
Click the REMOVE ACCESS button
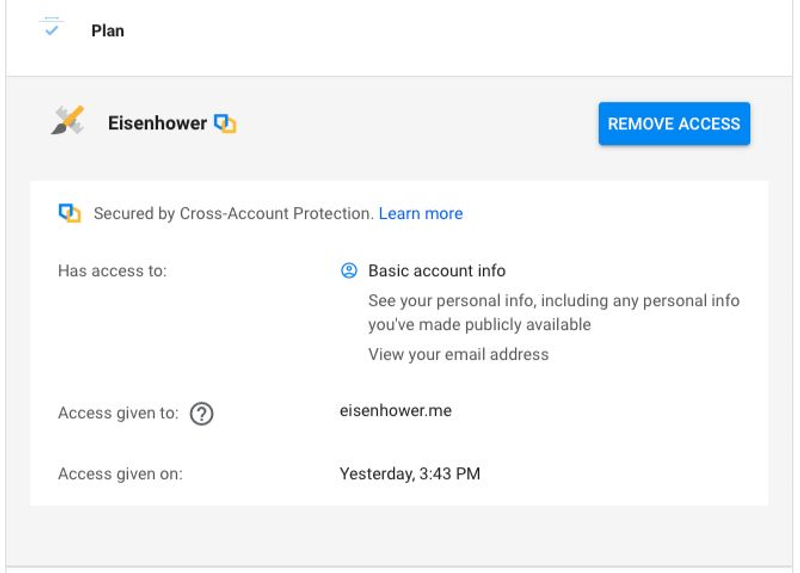tap(674, 123)
